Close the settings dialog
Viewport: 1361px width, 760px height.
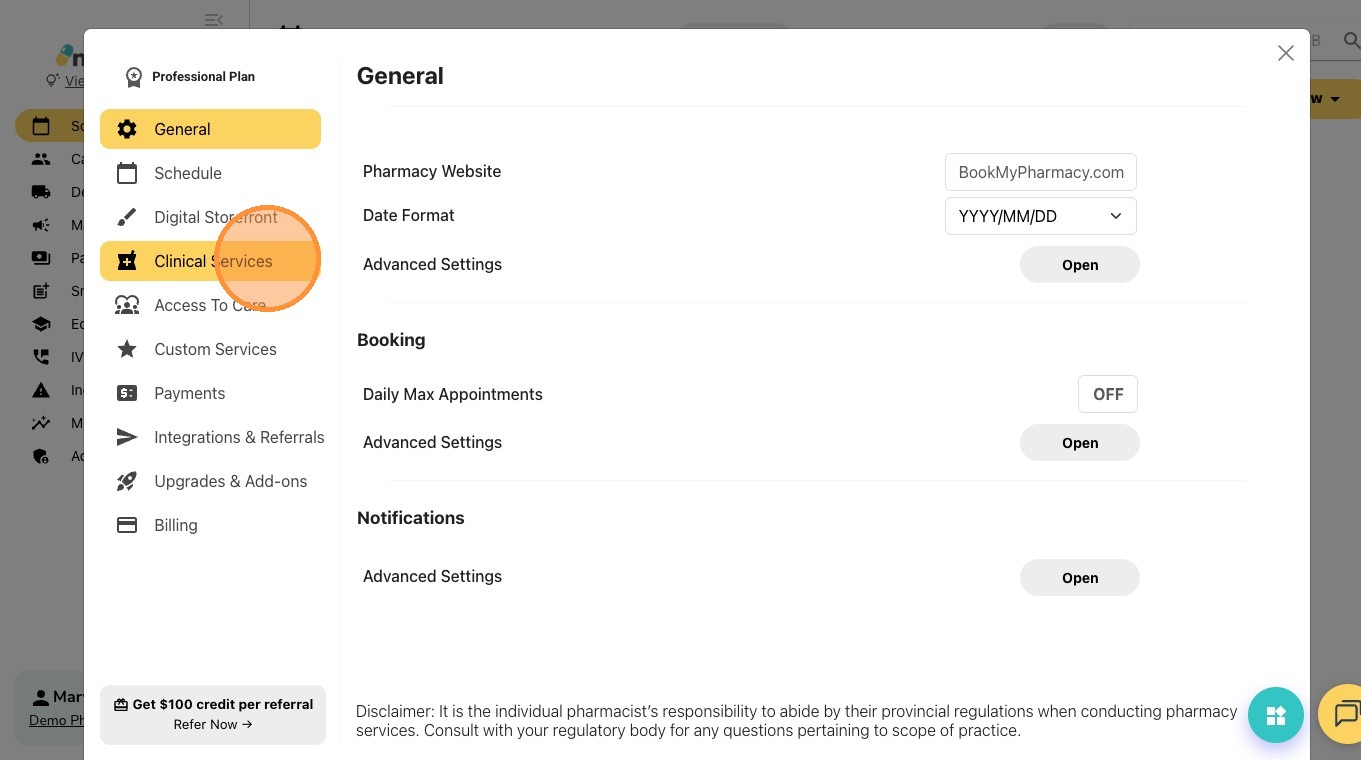tap(1285, 53)
